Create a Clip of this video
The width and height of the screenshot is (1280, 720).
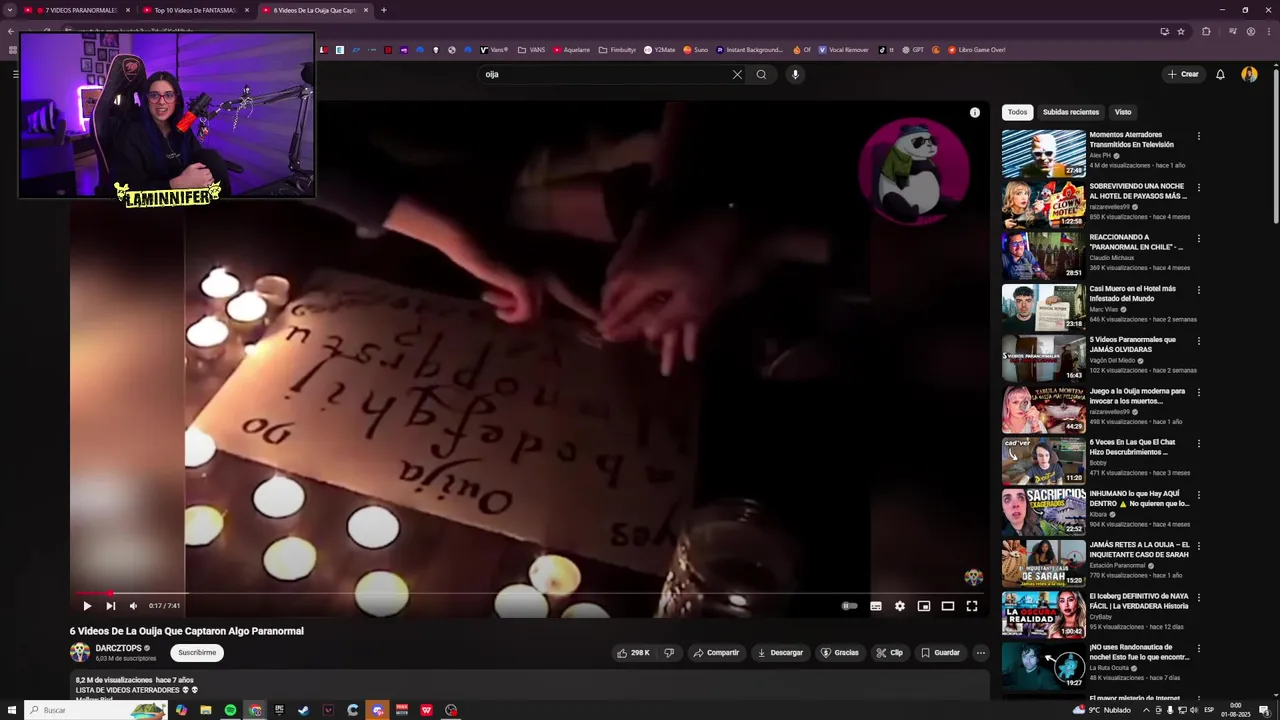click(889, 653)
